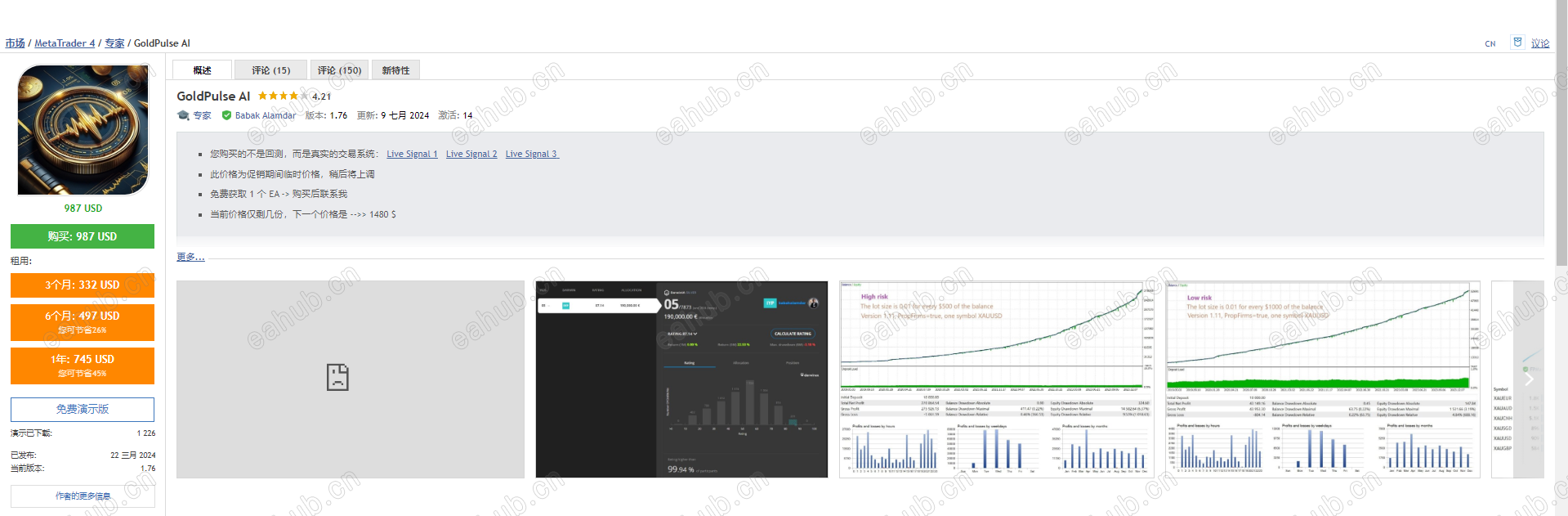This screenshot has width=1568, height=516.
Task: Click 作者的更多信息 button
Action: (83, 496)
